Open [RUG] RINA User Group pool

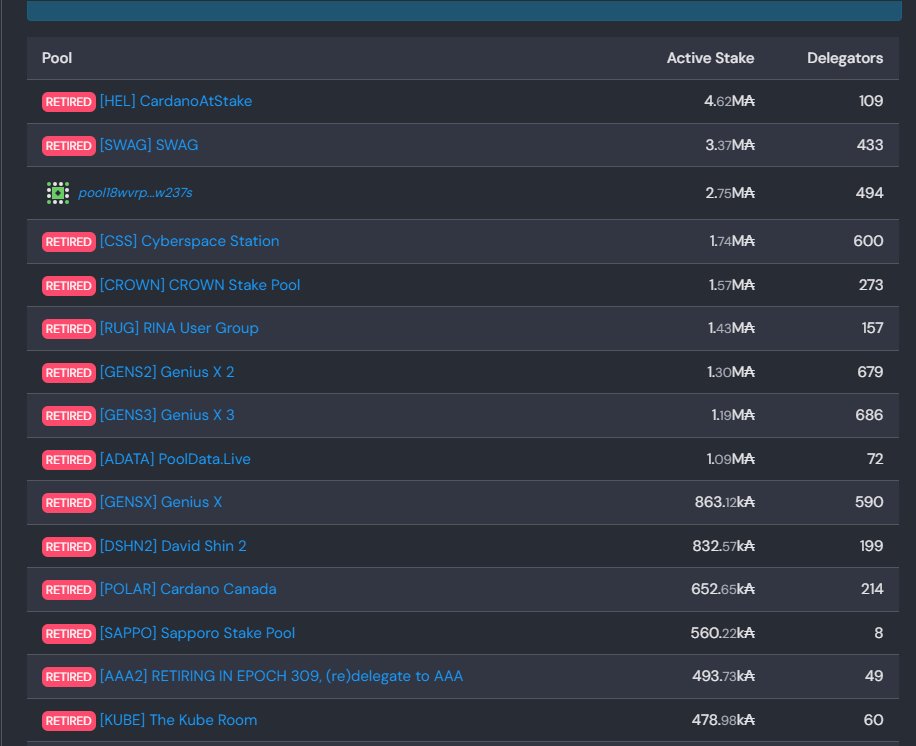pyautogui.click(x=179, y=328)
